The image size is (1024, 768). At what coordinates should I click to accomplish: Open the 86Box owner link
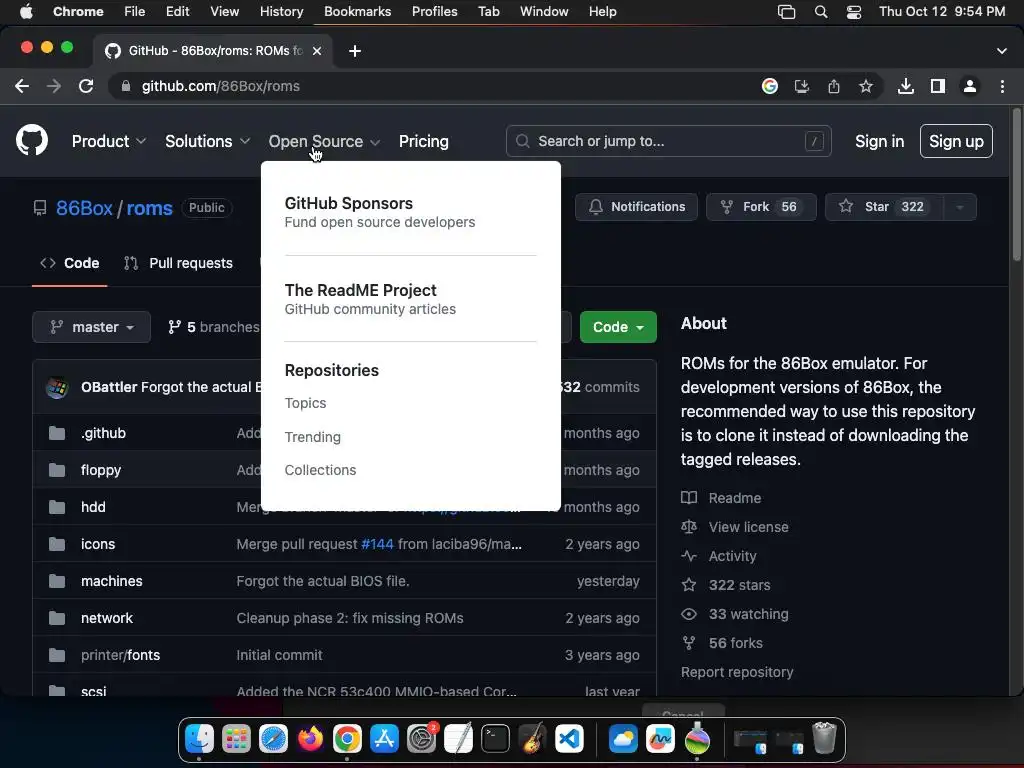tap(84, 208)
